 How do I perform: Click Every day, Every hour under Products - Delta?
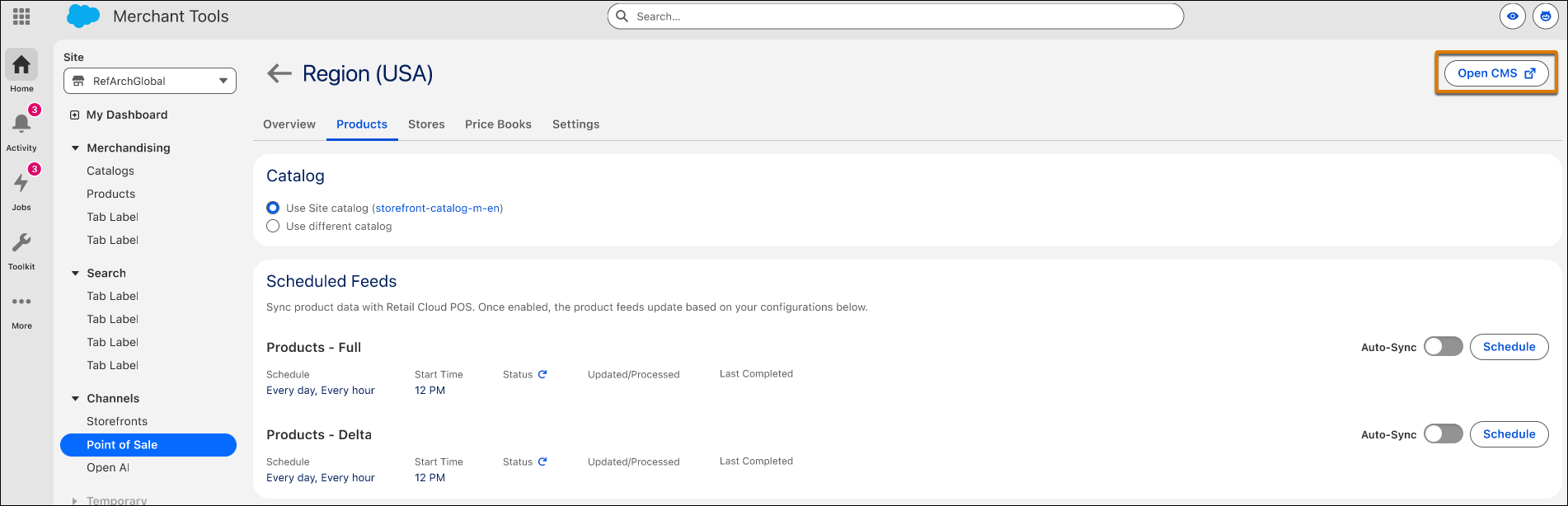(321, 478)
